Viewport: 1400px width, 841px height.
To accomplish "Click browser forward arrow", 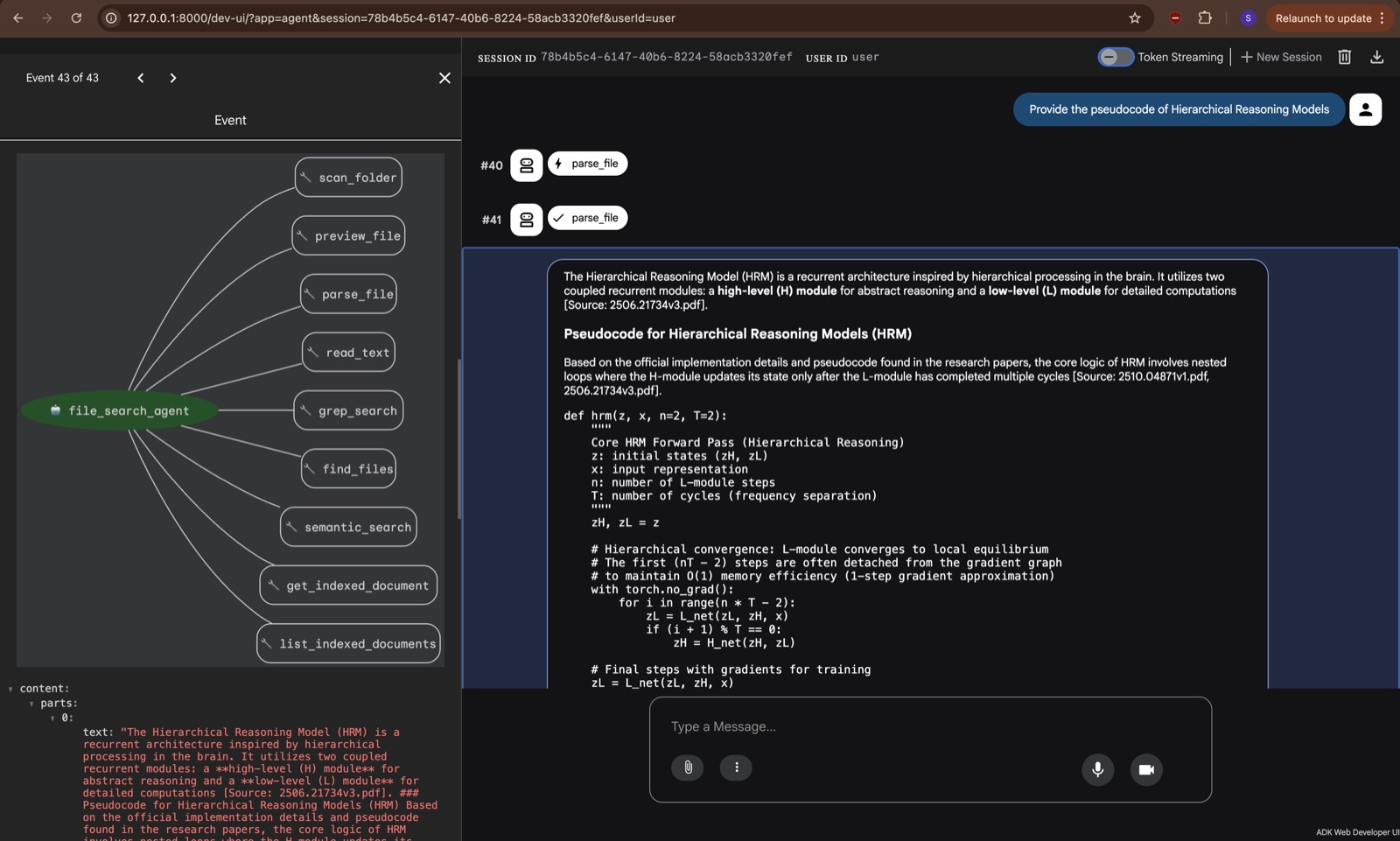I will 47,18.
